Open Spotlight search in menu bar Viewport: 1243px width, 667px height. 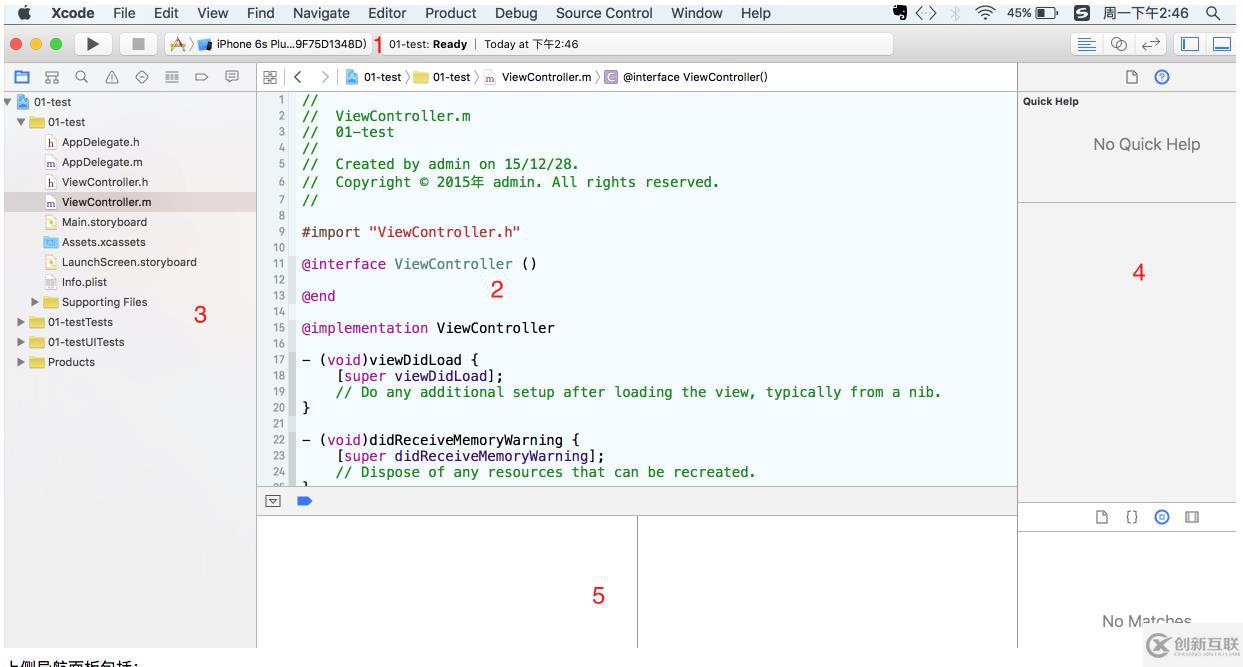coord(1213,13)
